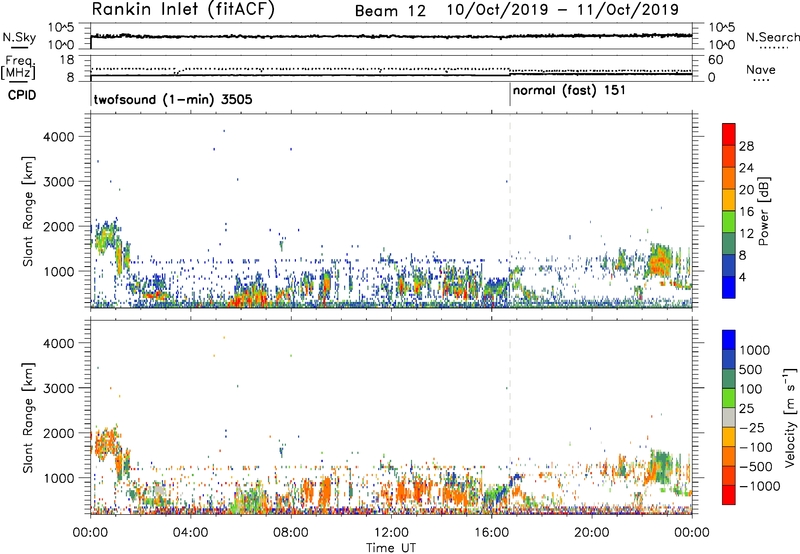Click the 00:30 UT 1800 km velocity echo cluster

106,443
